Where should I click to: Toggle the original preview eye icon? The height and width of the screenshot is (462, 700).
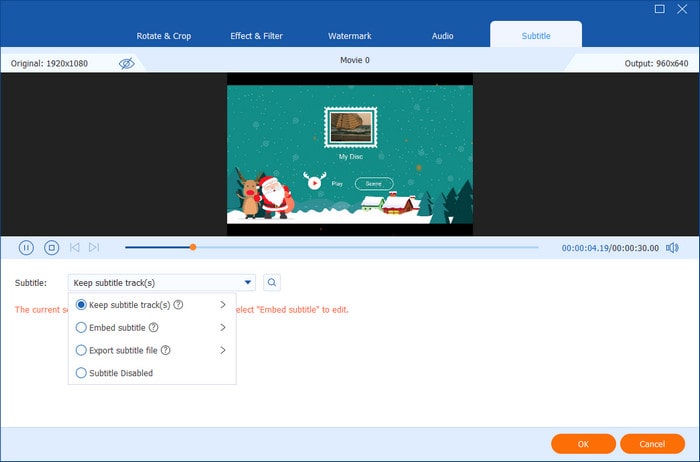coord(126,63)
